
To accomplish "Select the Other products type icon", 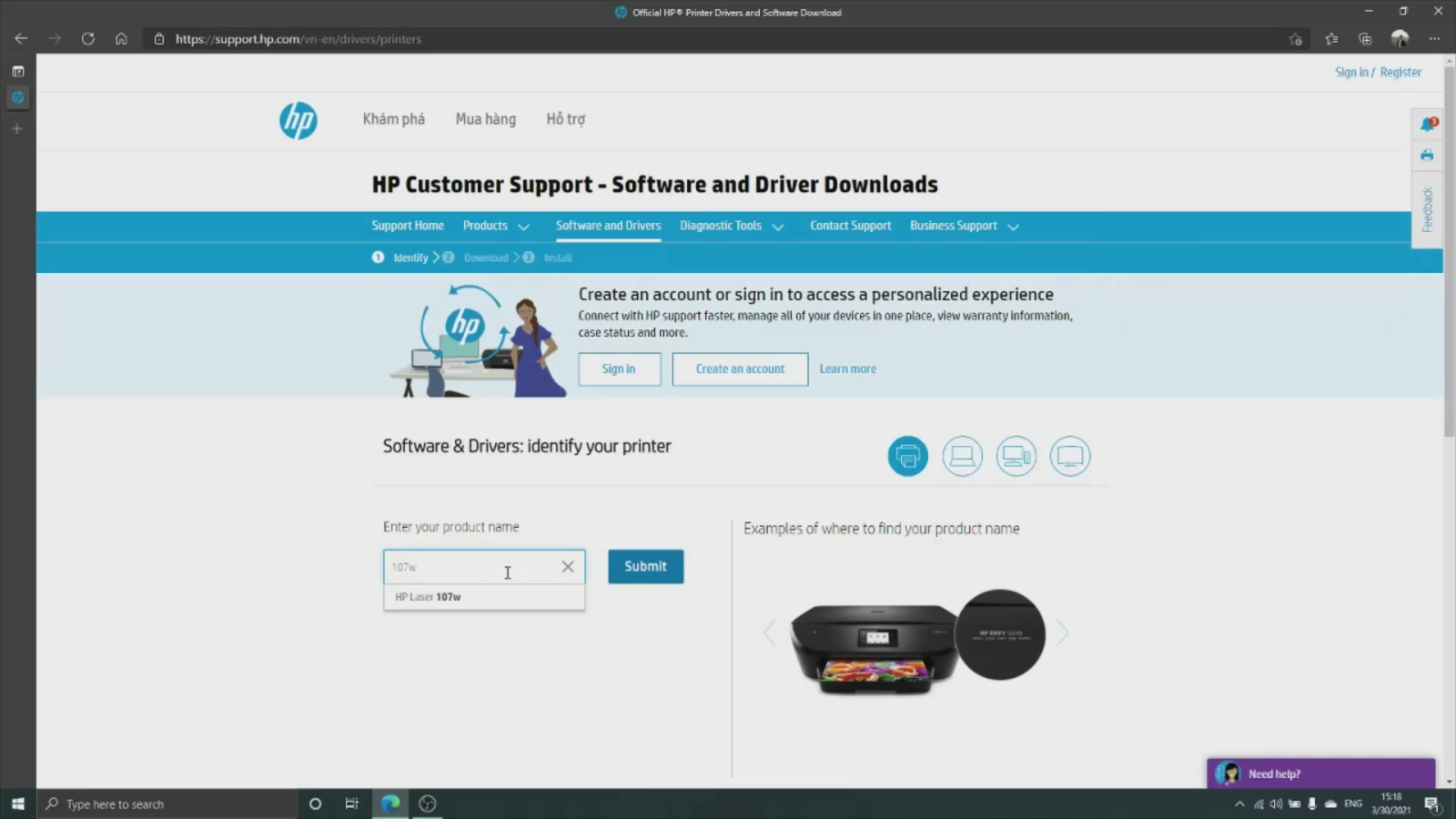I will [1070, 456].
